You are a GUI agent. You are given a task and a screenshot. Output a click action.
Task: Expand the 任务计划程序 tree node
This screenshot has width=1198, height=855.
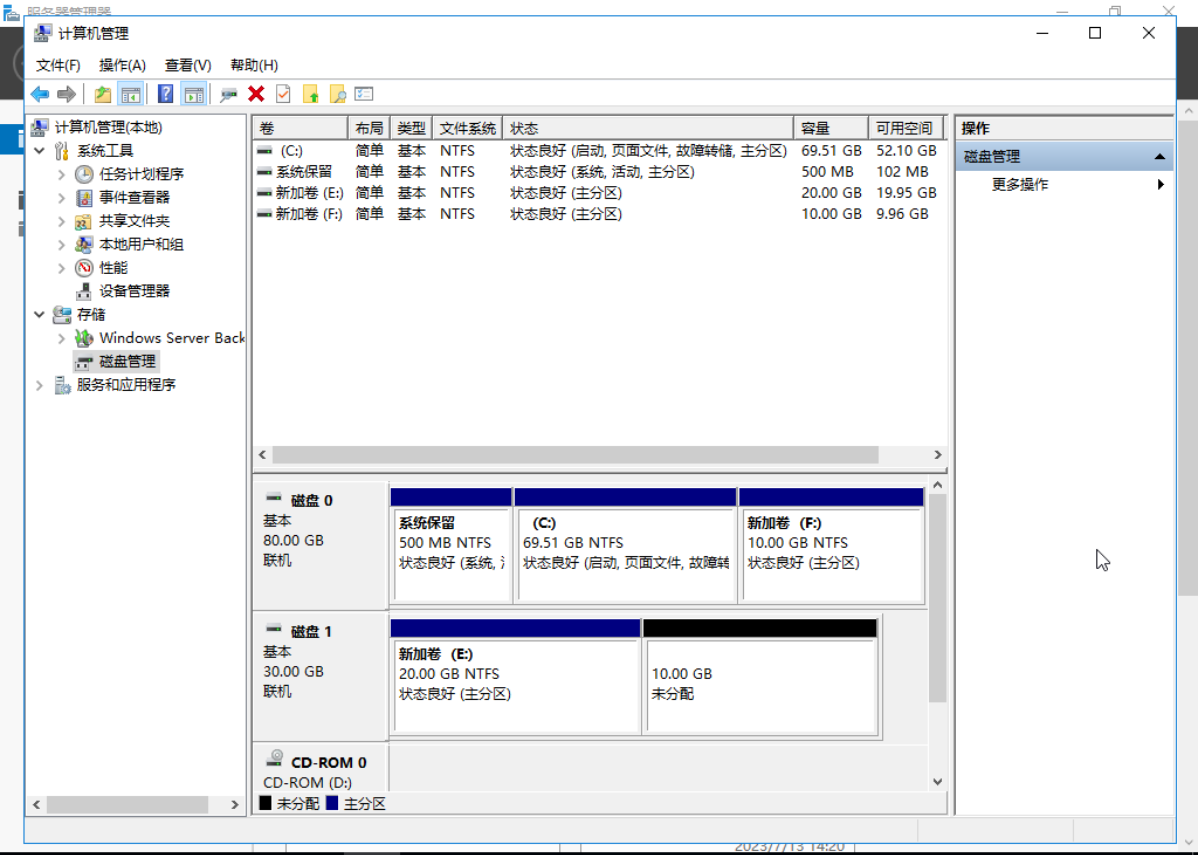62,174
